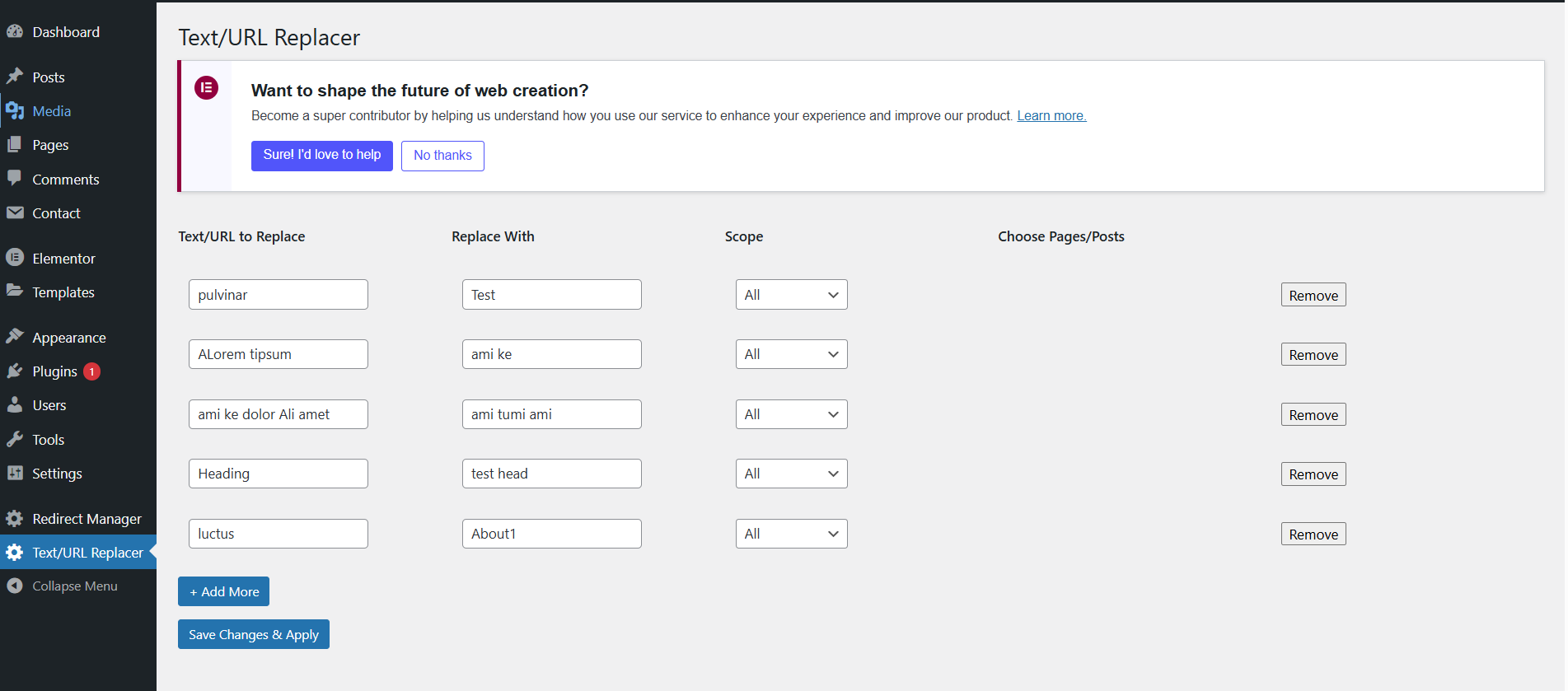Click the Appearance paintbrush icon
Viewport: 1568px width, 691px height.
click(x=15, y=337)
